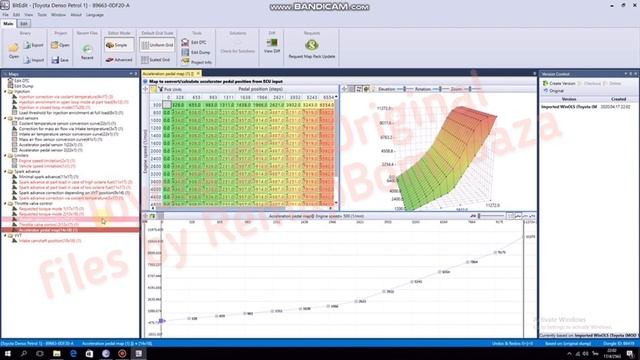The width and height of the screenshot is (640, 360).
Task: Switch to the Main ribbon tab
Action: tap(8, 24)
